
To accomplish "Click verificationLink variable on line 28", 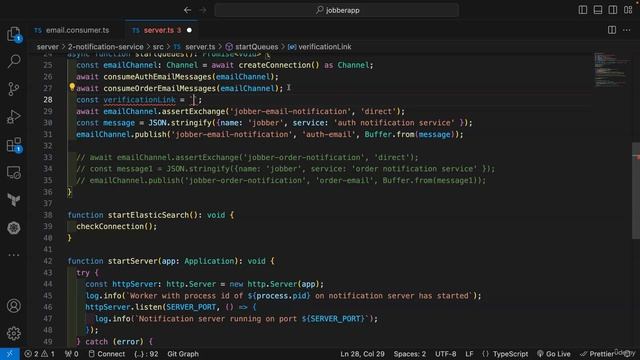I will coord(139,100).
